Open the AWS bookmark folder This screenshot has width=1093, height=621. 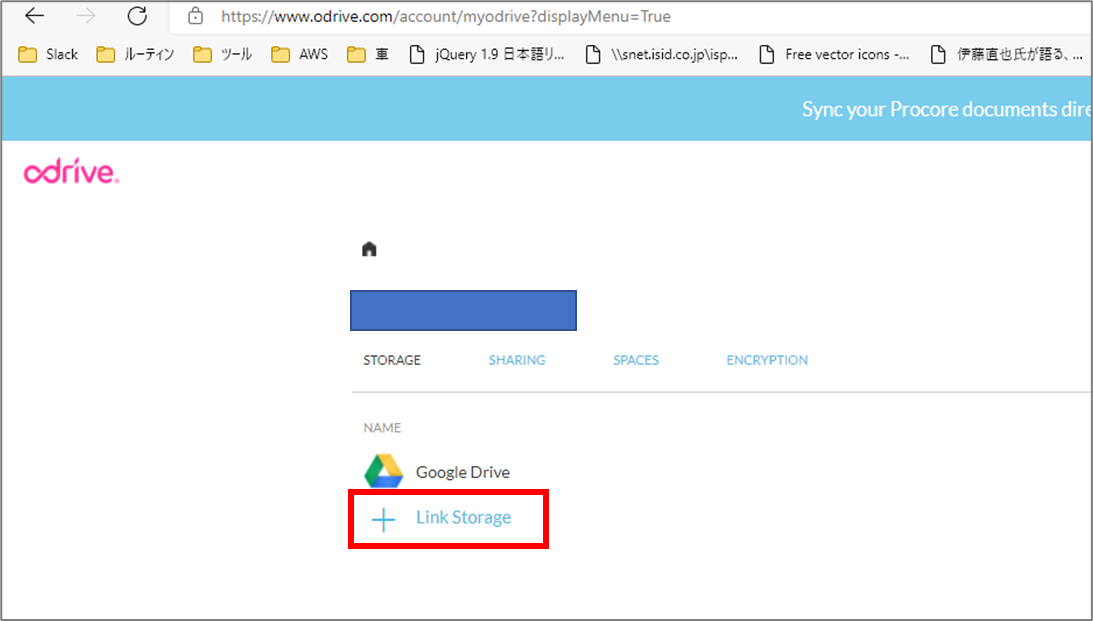[300, 54]
